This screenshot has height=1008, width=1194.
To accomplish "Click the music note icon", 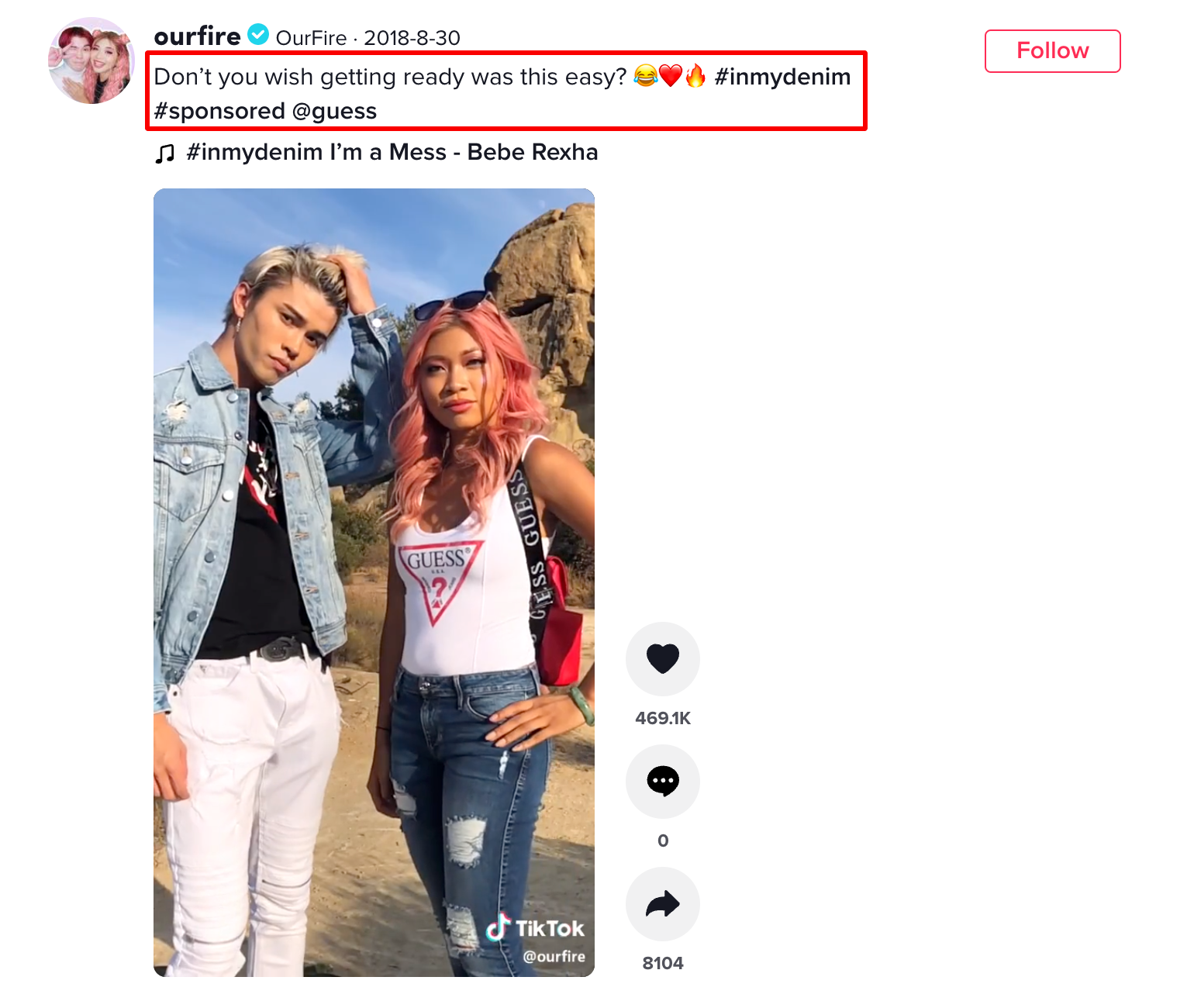I will click(164, 154).
